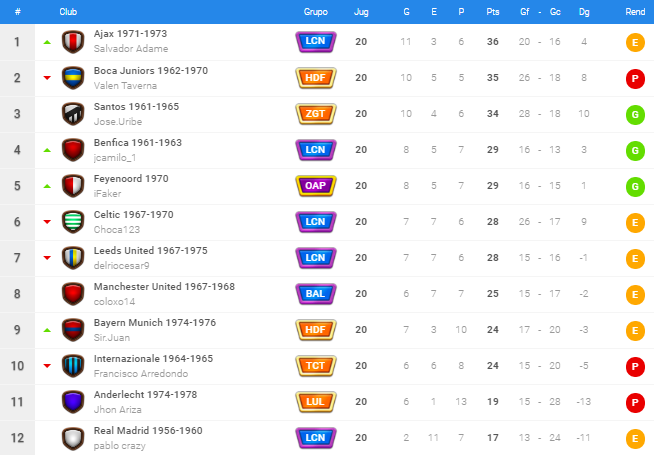Open manager Valen Taverna's profile

point(125,85)
